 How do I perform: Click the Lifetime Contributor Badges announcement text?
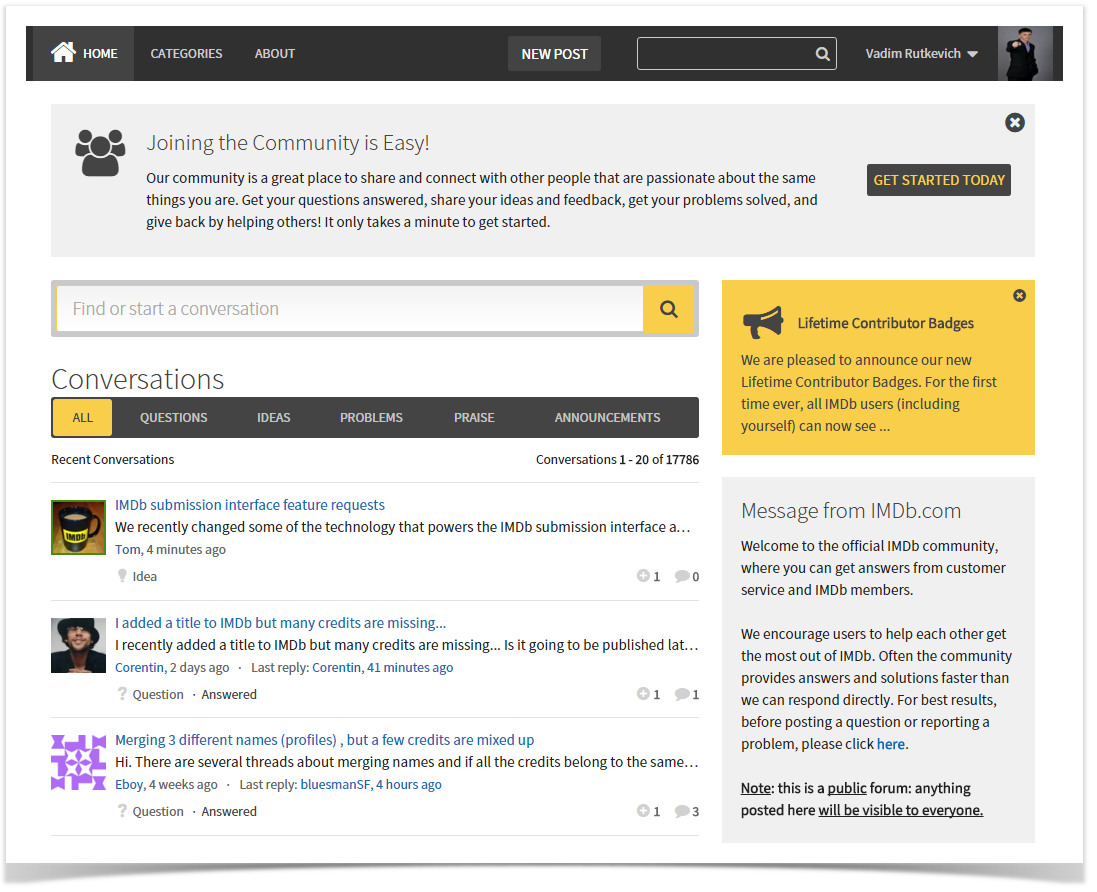point(868,392)
